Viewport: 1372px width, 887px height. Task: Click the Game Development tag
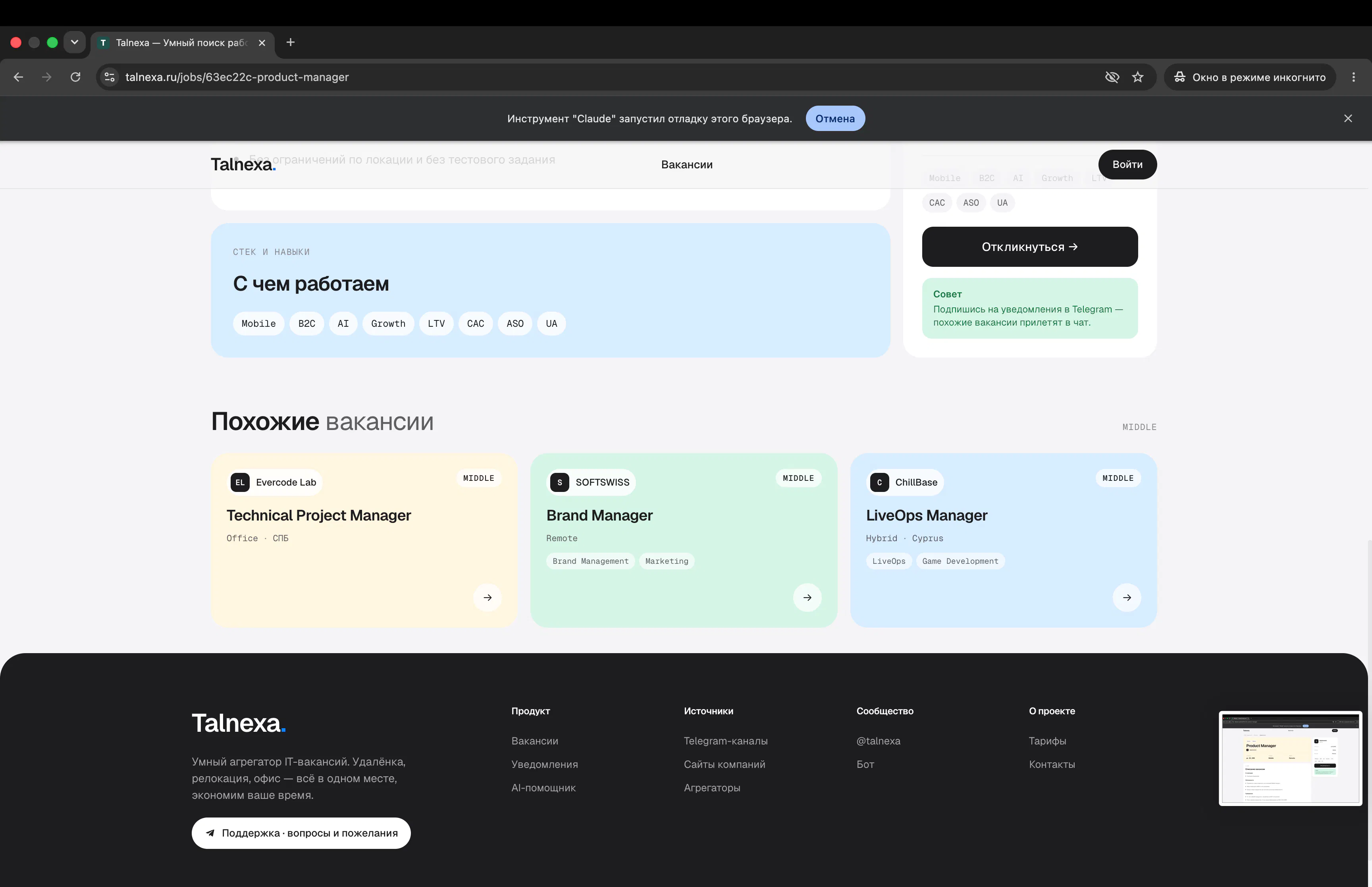point(960,561)
